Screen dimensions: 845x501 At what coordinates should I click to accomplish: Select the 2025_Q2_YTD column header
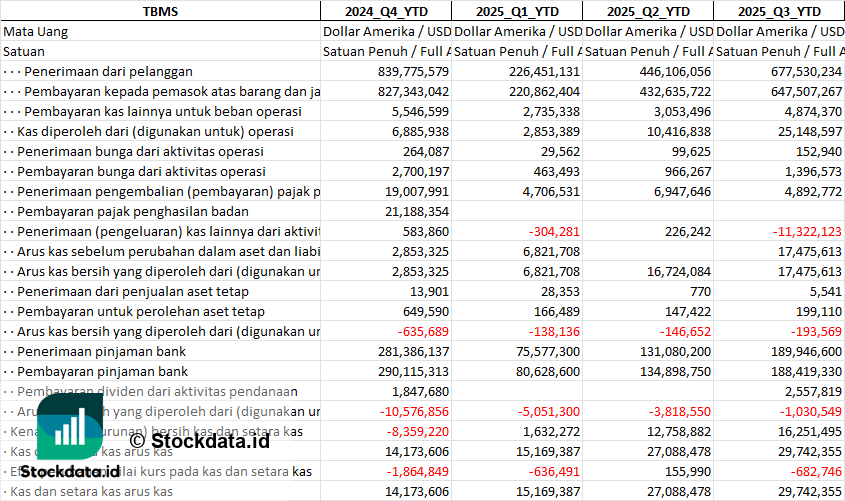[x=648, y=11]
